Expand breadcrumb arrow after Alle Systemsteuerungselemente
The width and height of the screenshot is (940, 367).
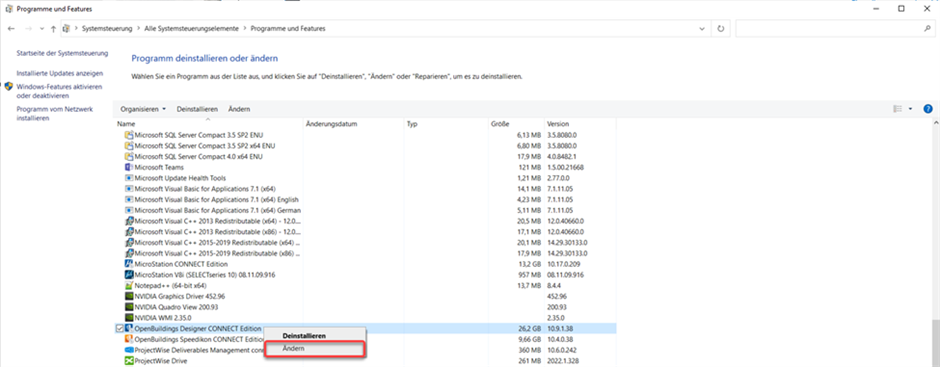coord(245,28)
